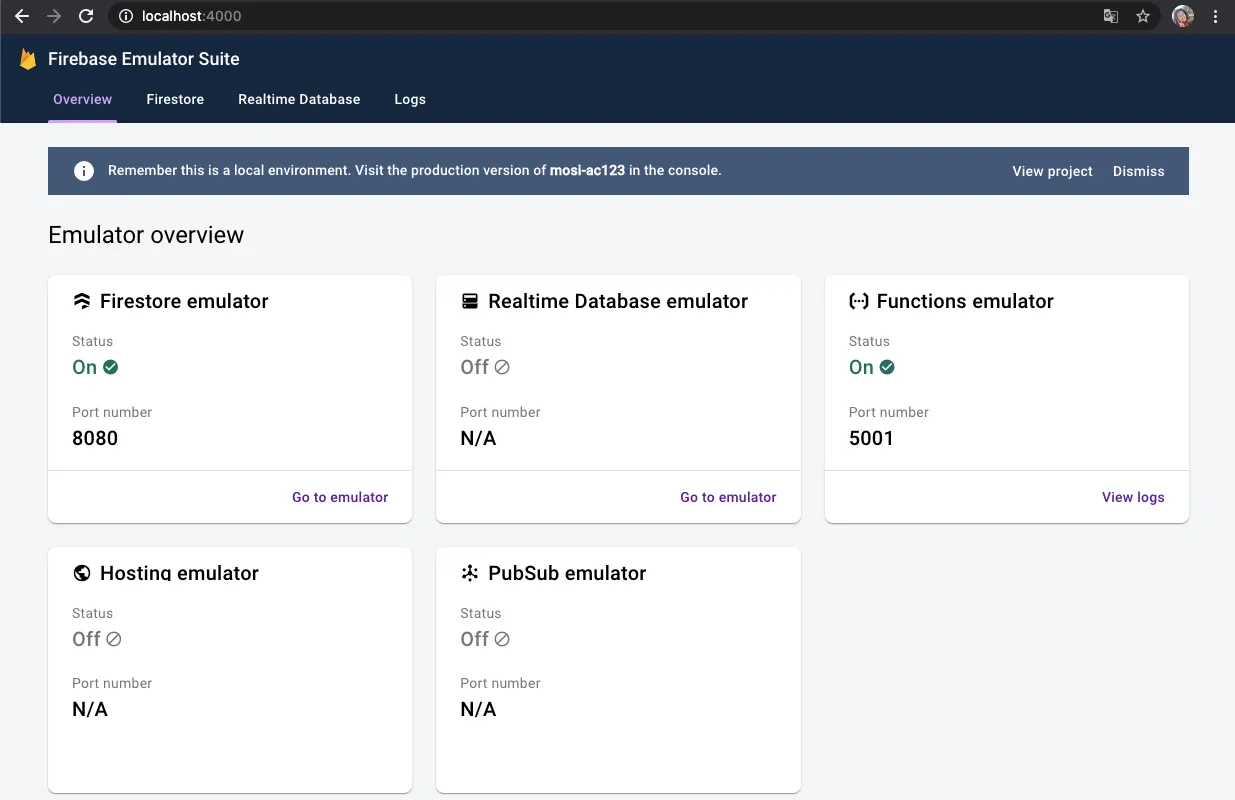This screenshot has height=800, width=1235.
Task: Bookmark this page with the star icon
Action: pos(1143,16)
